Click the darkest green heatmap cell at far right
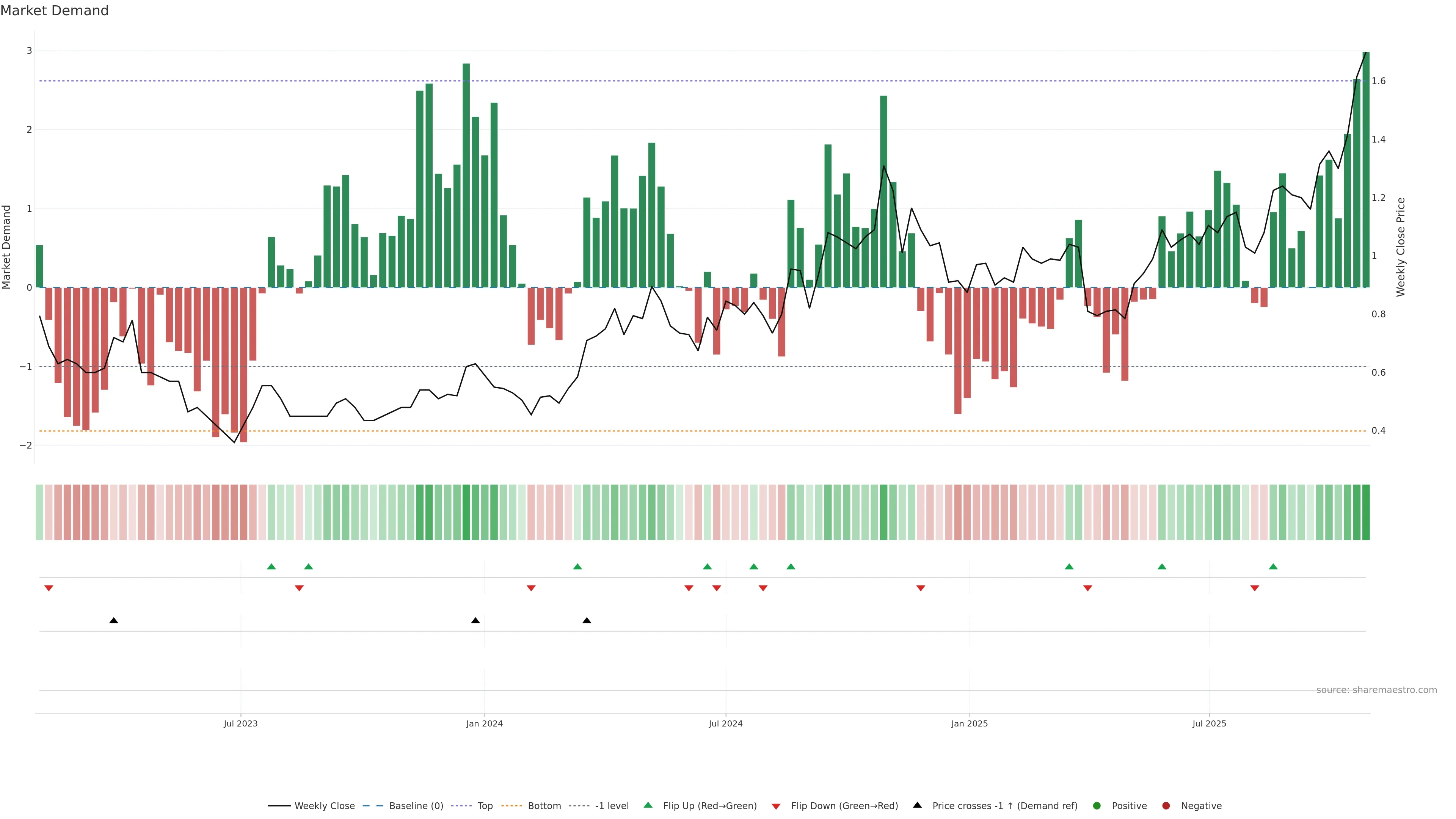This screenshot has width=1456, height=819. 1365,512
